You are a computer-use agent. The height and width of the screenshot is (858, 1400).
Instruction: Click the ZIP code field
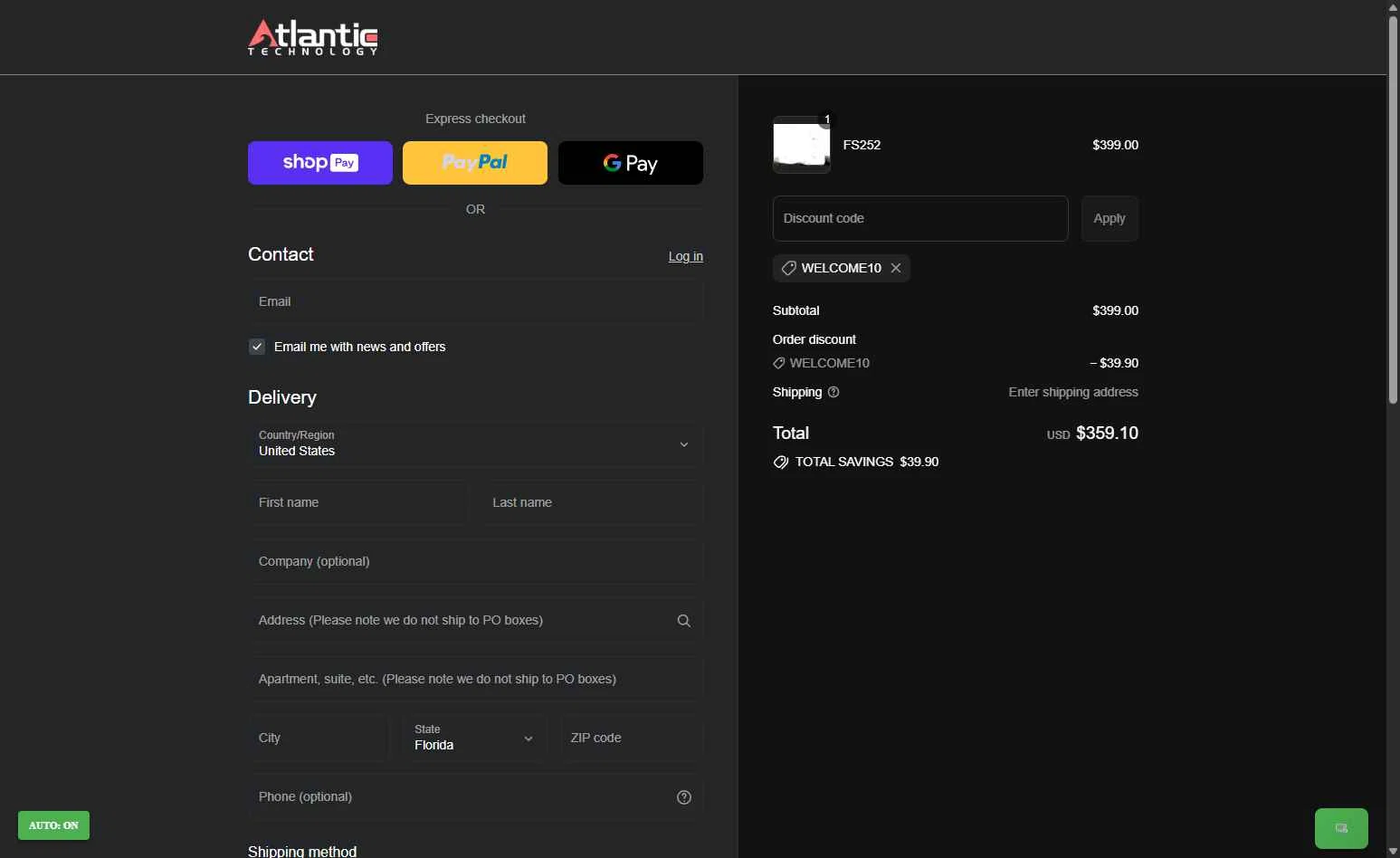pos(632,738)
